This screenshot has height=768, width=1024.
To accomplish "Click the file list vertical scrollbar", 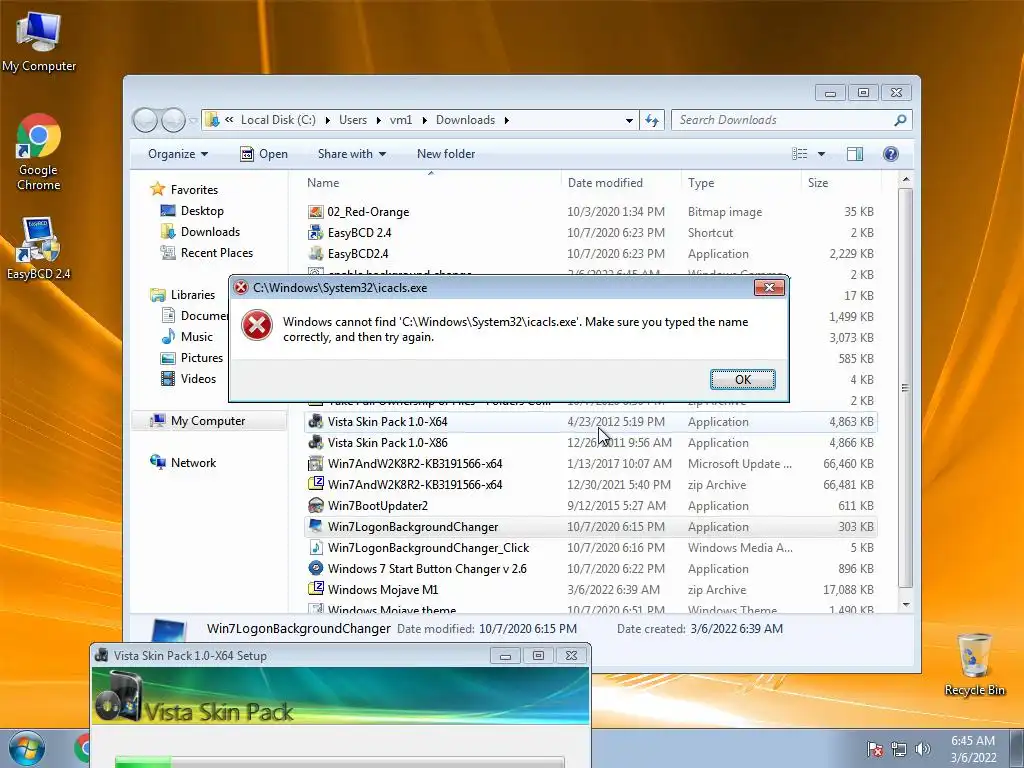I will coord(905,388).
